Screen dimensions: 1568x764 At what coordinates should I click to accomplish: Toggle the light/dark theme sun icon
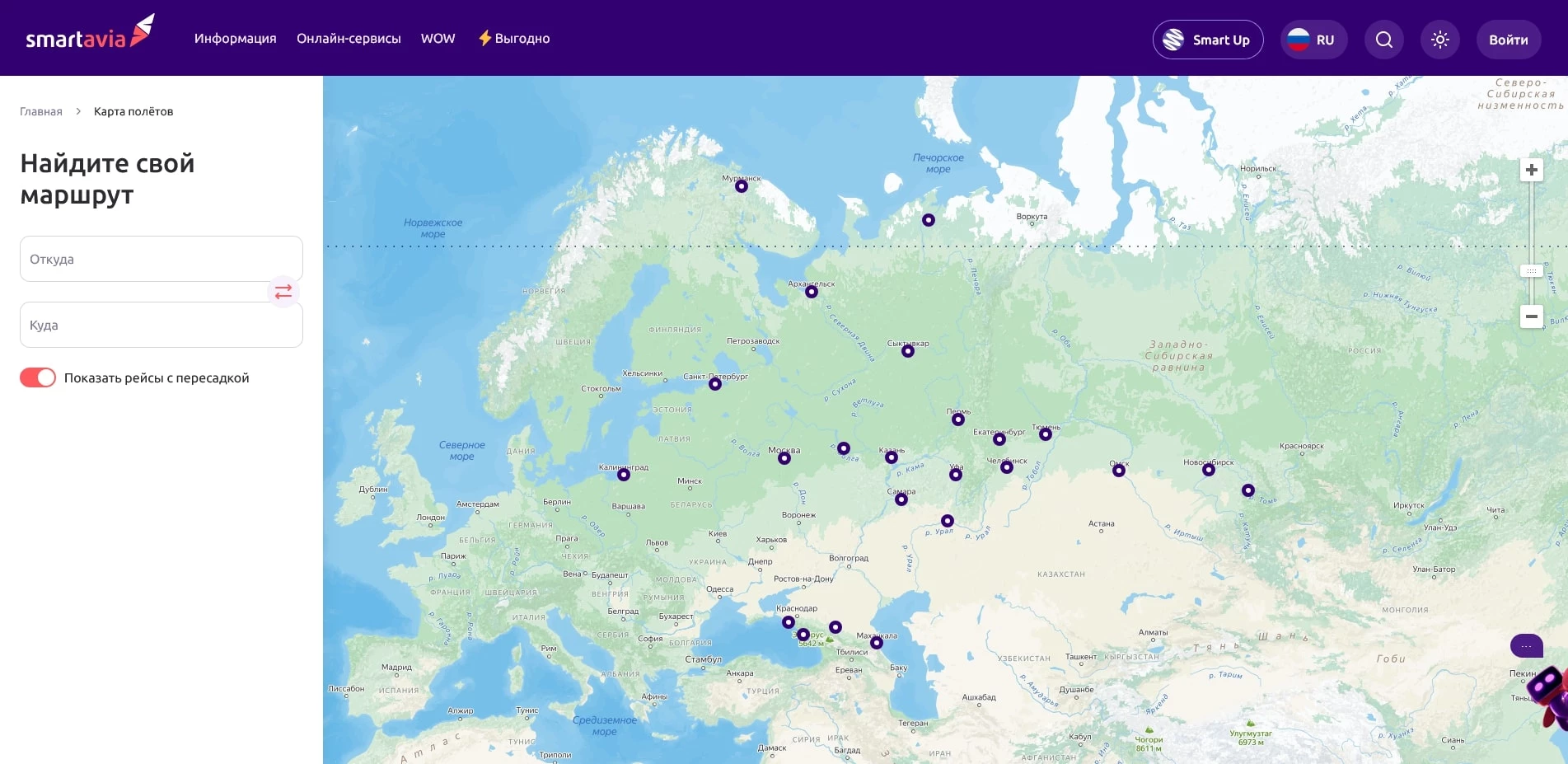point(1439,39)
